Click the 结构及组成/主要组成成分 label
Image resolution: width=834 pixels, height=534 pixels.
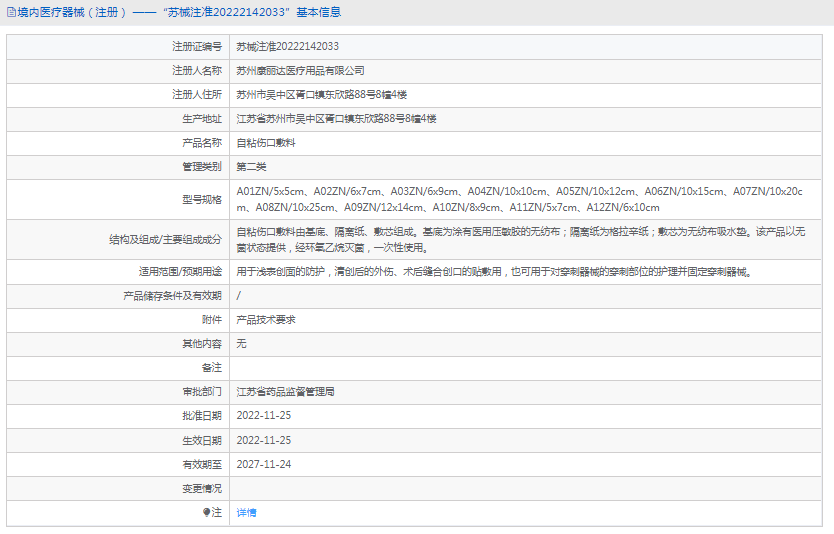[x=165, y=240]
